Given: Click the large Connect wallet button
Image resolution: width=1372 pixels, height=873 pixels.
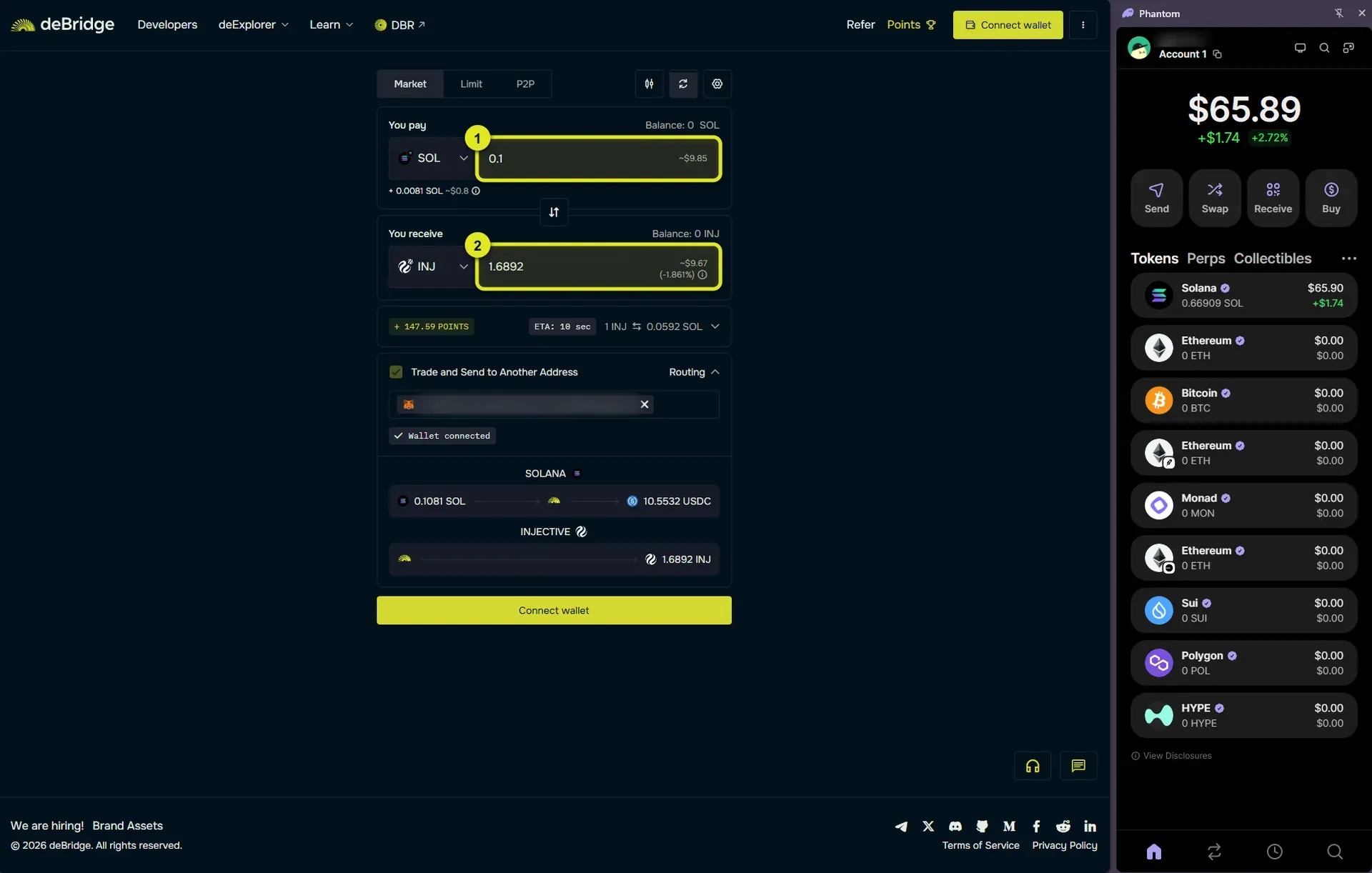Looking at the screenshot, I should click(554, 611).
